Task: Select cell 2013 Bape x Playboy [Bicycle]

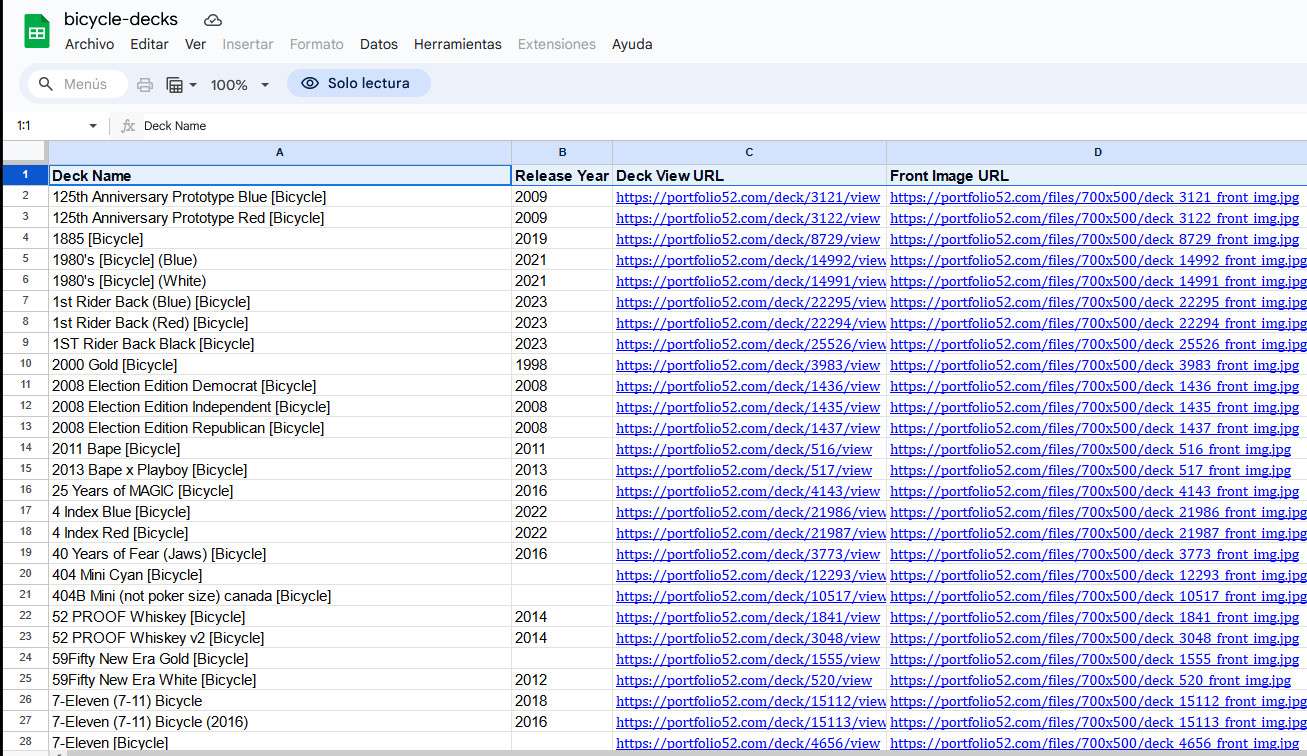Action: click(280, 470)
